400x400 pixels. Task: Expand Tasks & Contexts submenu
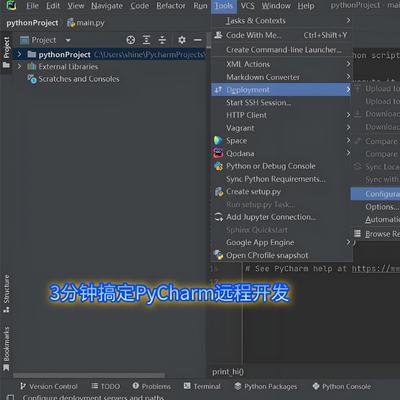[x=348, y=20]
